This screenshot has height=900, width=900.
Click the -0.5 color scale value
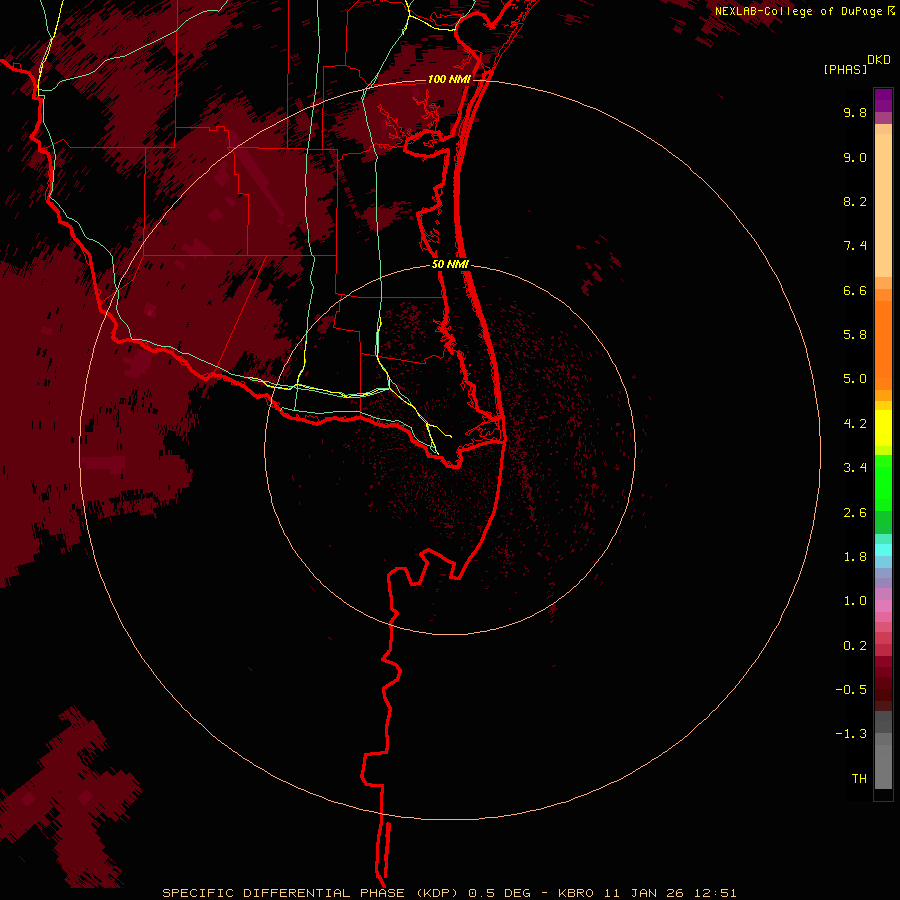[x=851, y=690]
